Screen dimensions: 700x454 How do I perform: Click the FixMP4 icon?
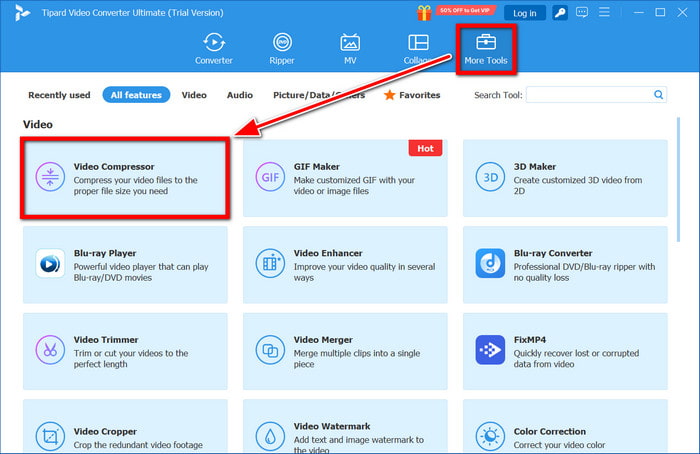[490, 350]
